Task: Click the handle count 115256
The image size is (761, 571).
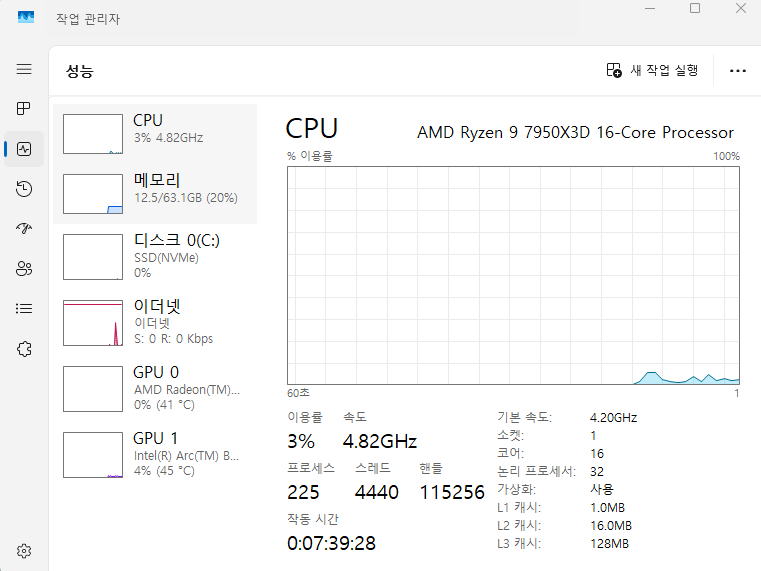Action: click(x=452, y=492)
